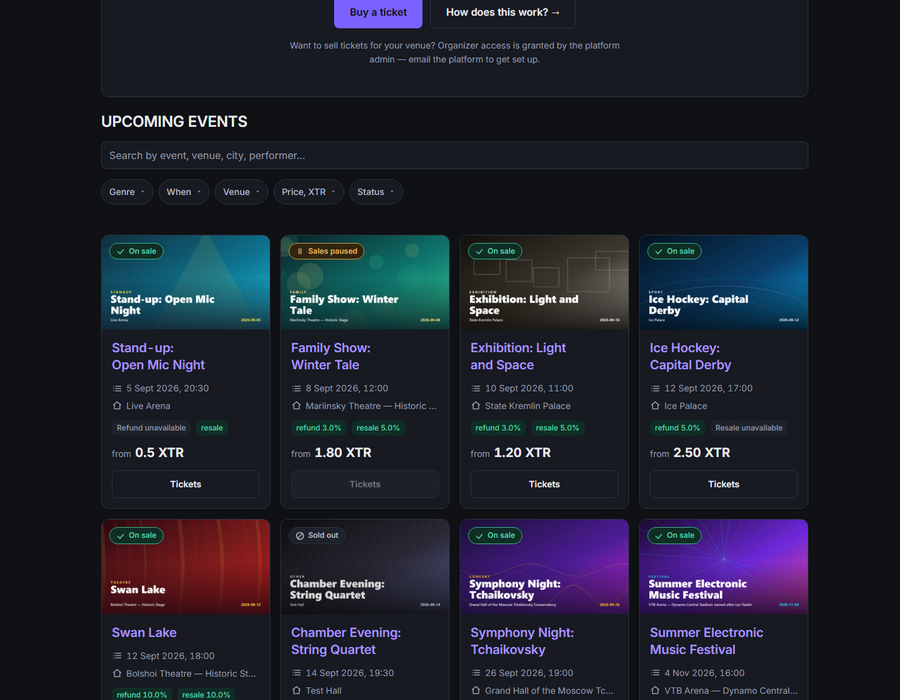Click the calendar icon beside 5 Sept 2026

pyautogui.click(x=117, y=388)
